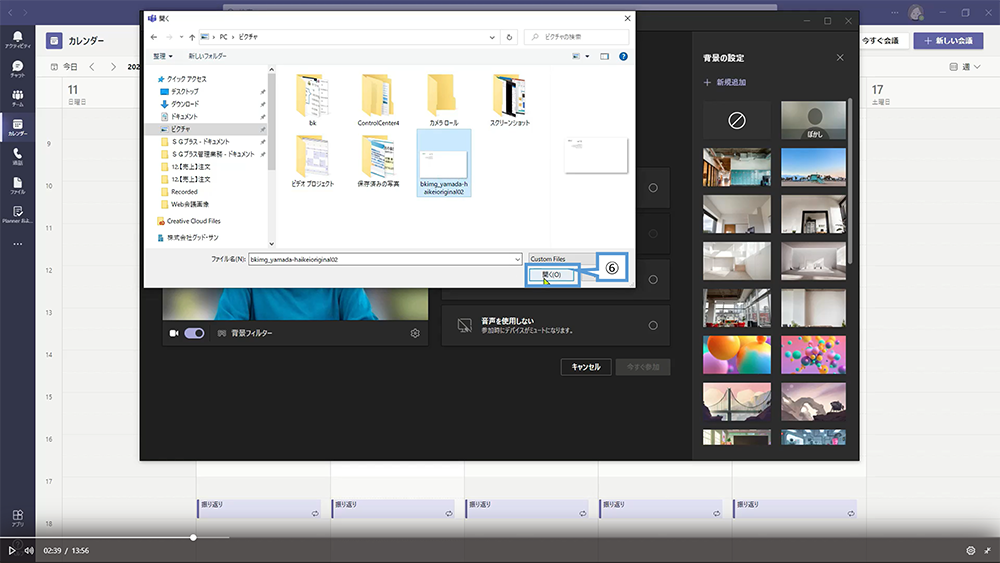Open the view mode dropdown arrow
Screen dimensions: 1000x563
(x=587, y=56)
